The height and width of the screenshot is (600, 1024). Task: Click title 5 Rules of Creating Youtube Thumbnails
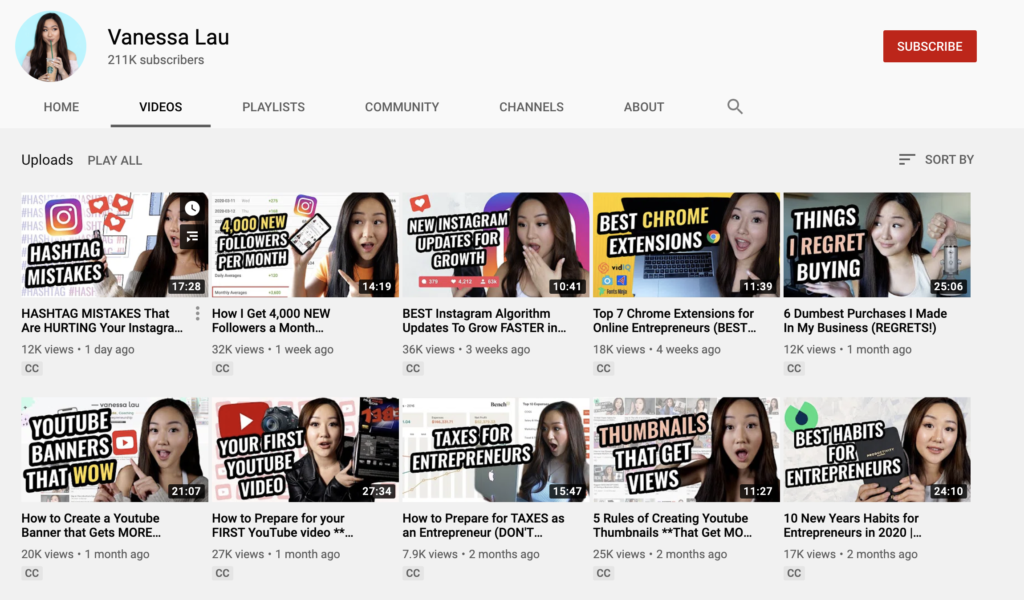[673, 526]
